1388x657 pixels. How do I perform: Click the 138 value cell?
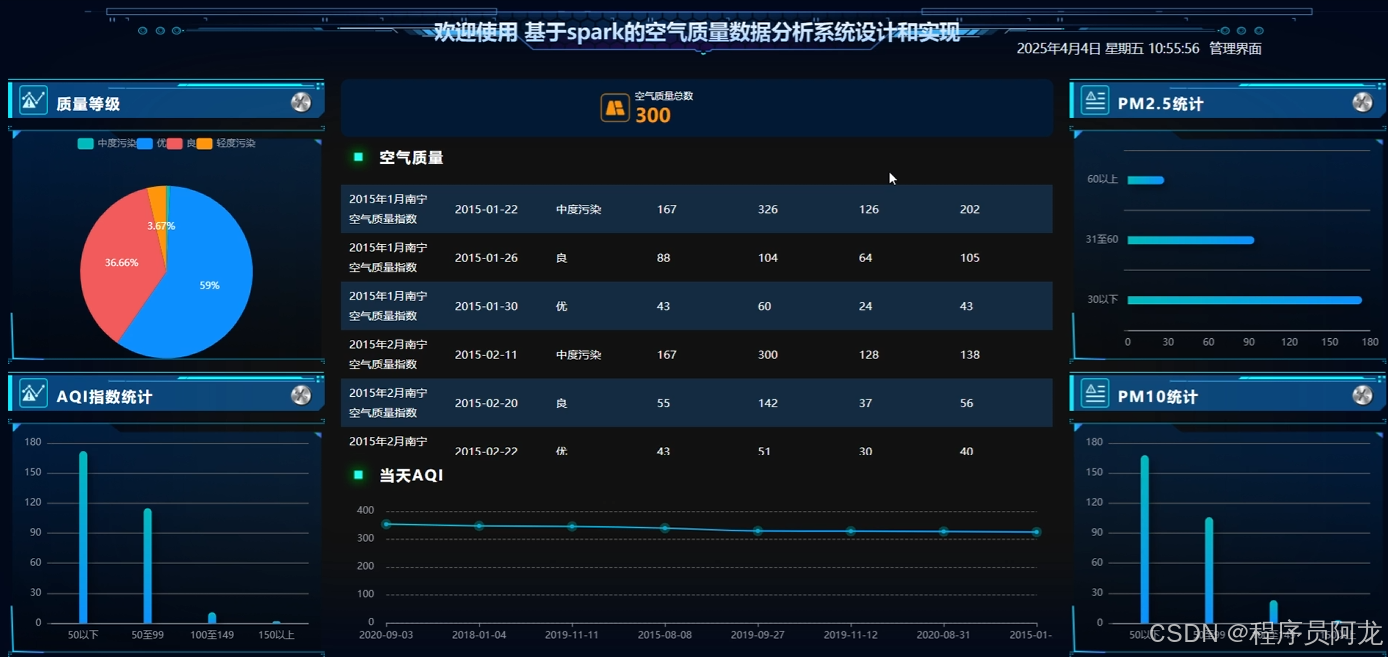(970, 355)
